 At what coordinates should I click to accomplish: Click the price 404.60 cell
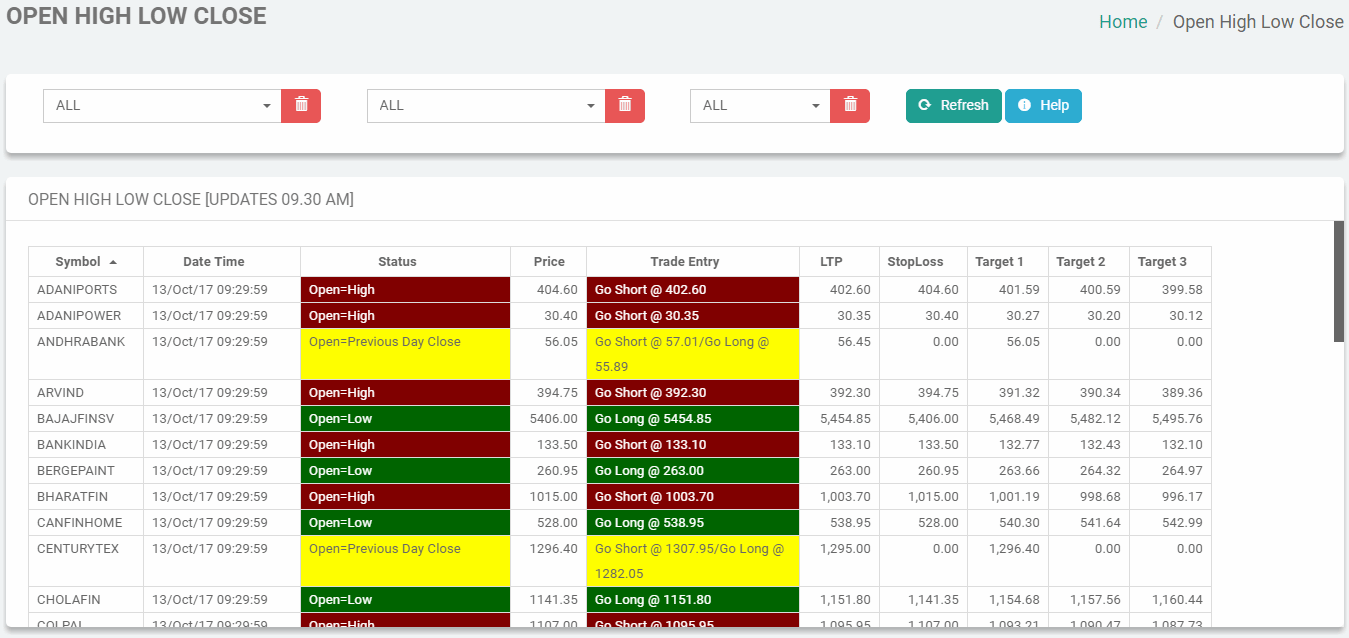[549, 290]
